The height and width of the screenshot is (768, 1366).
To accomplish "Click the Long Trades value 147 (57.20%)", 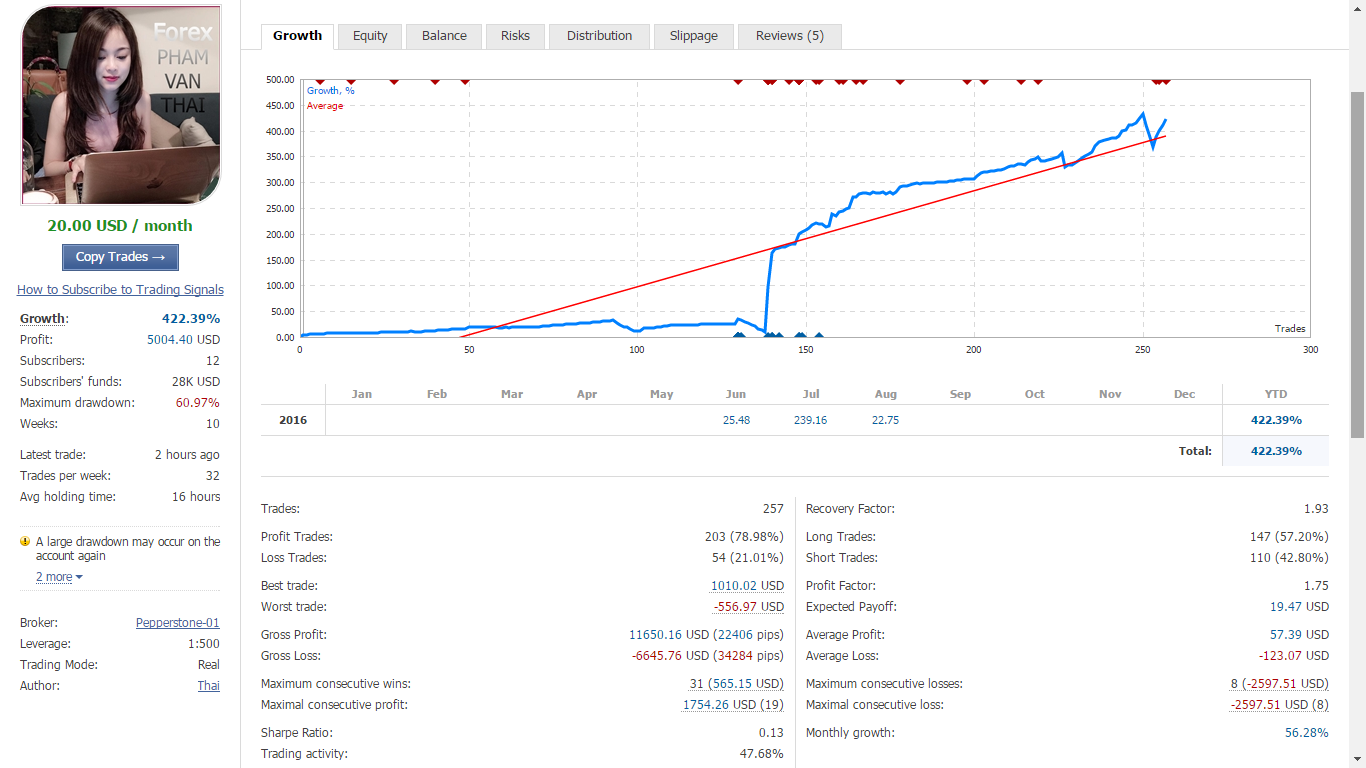I will click(1289, 537).
